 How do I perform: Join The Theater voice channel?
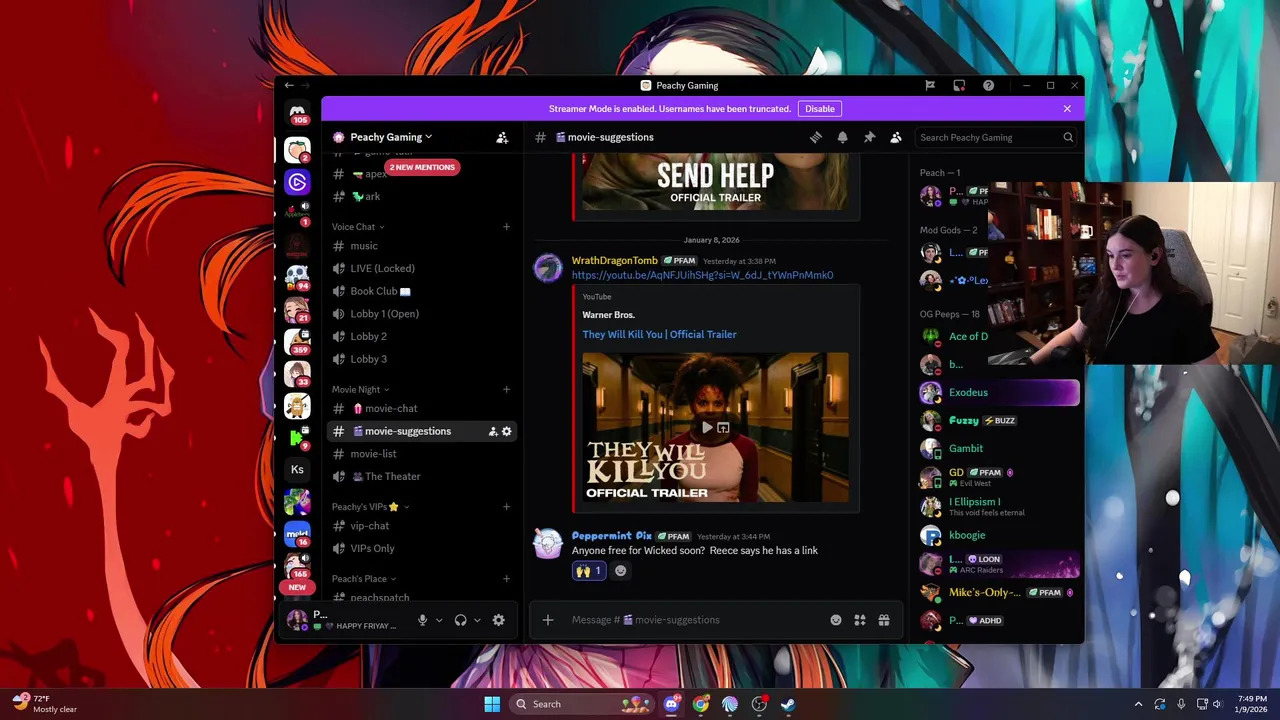point(421,476)
